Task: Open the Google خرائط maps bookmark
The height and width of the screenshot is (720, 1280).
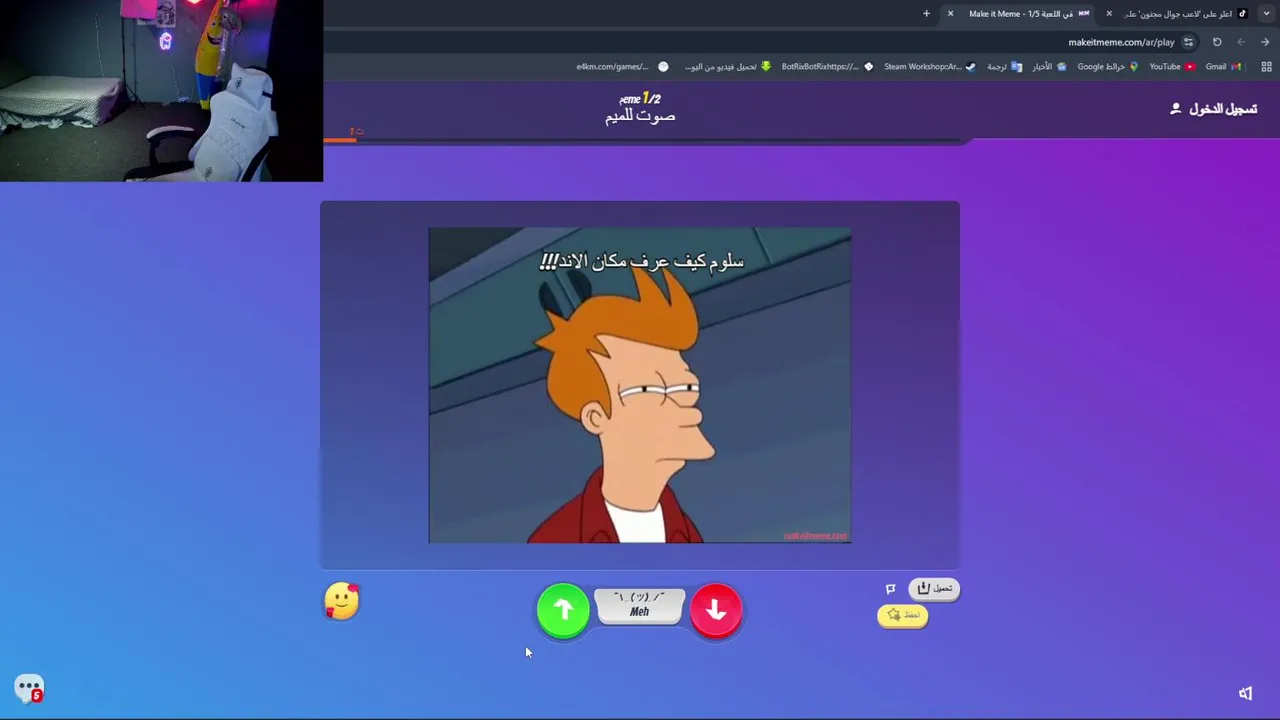Action: [x=1108, y=67]
